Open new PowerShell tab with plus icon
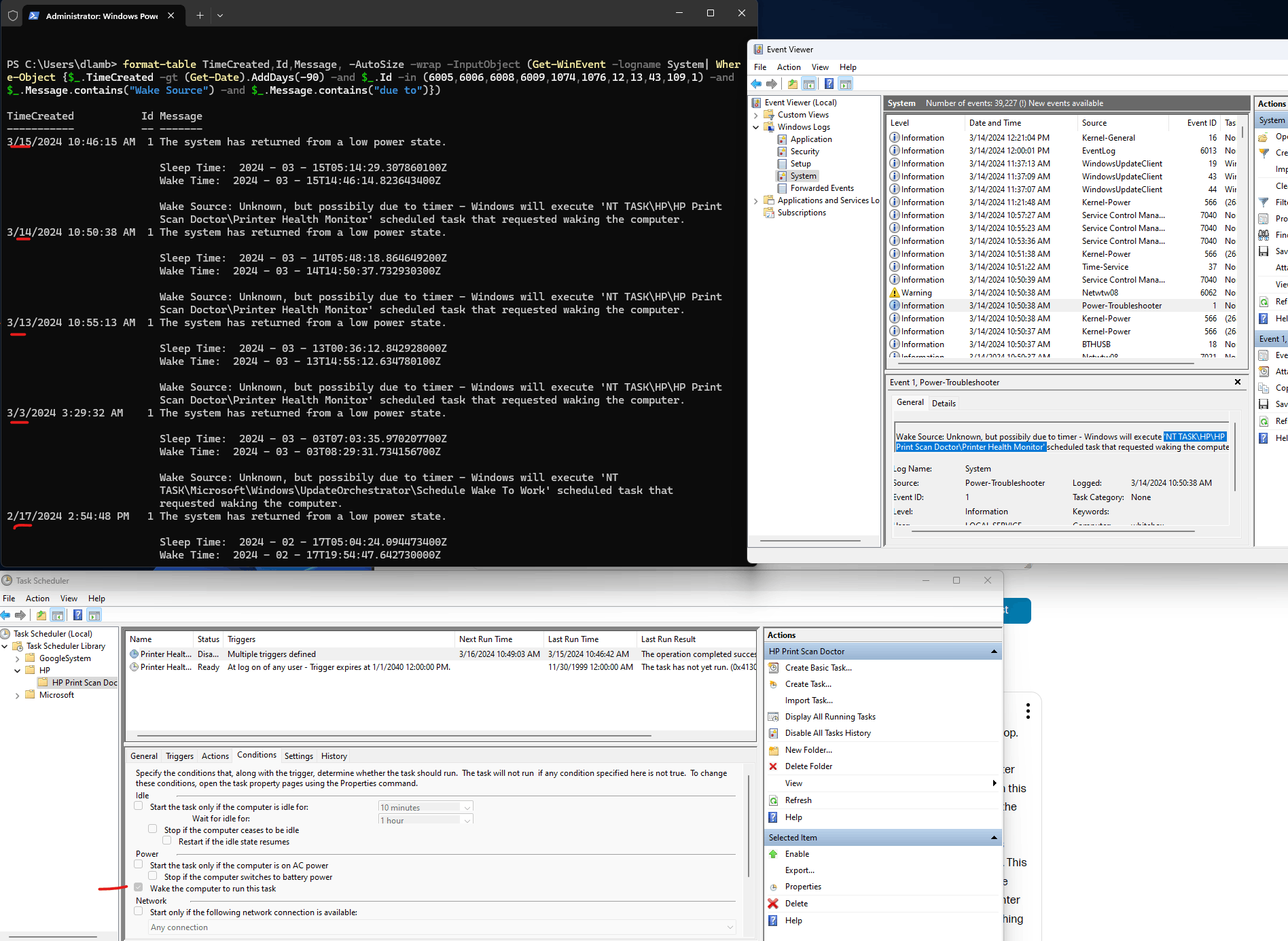This screenshot has width=1288, height=941. pyautogui.click(x=200, y=15)
